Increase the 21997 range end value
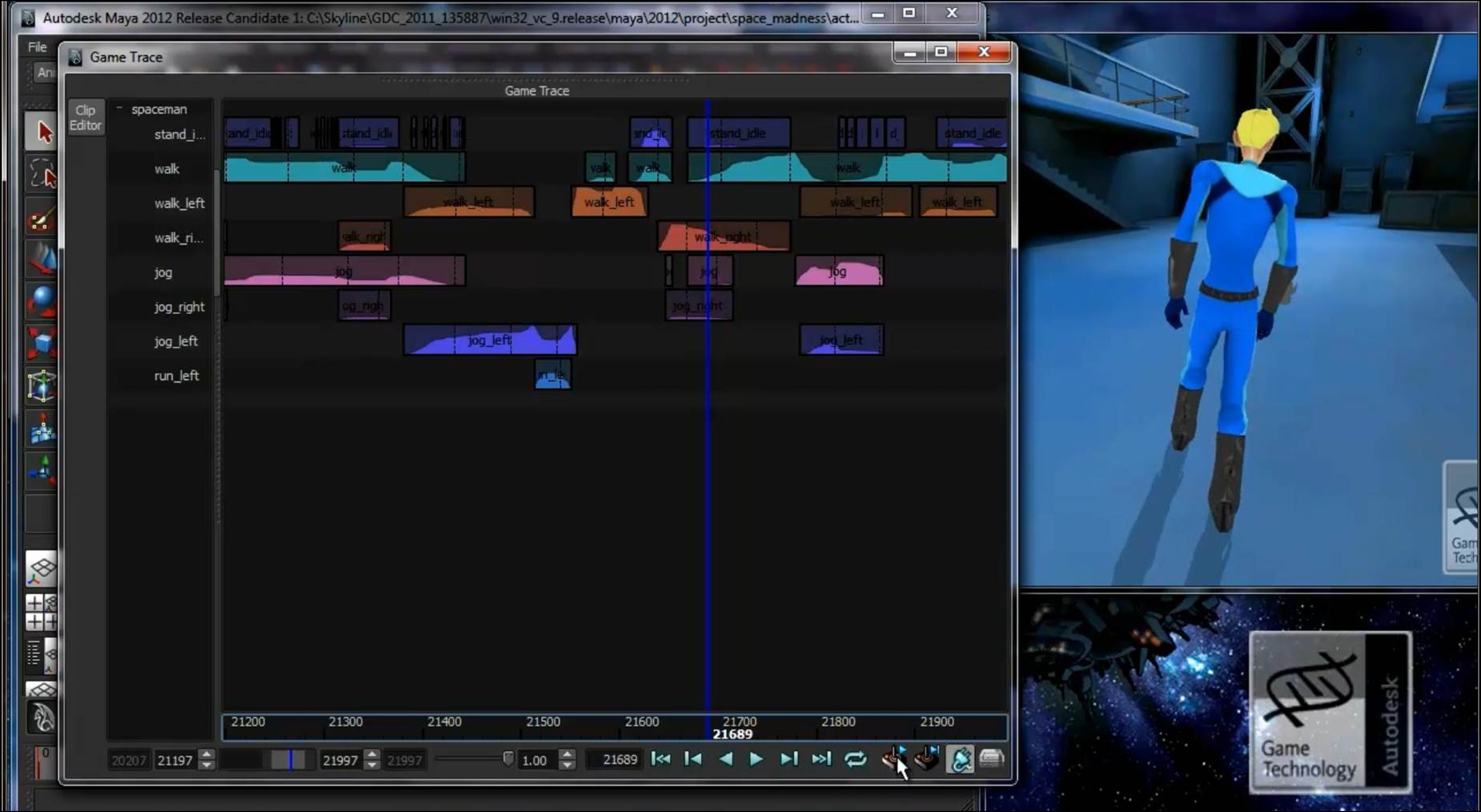 [x=372, y=754]
